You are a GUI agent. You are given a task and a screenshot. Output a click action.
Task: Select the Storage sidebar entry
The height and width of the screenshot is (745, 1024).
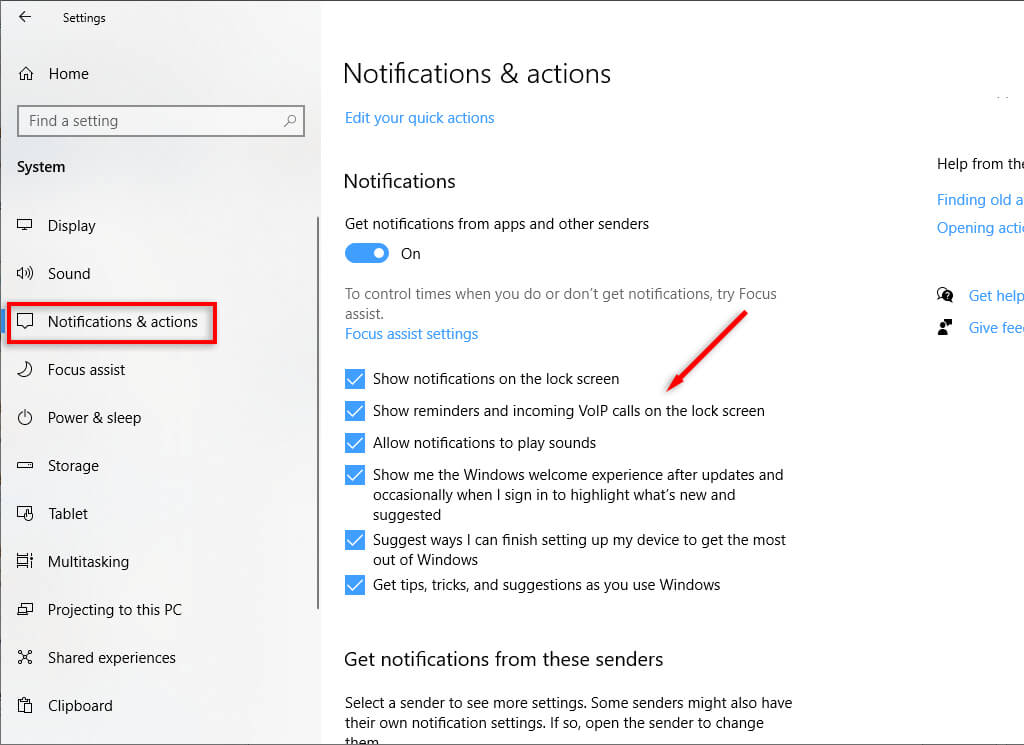click(73, 466)
